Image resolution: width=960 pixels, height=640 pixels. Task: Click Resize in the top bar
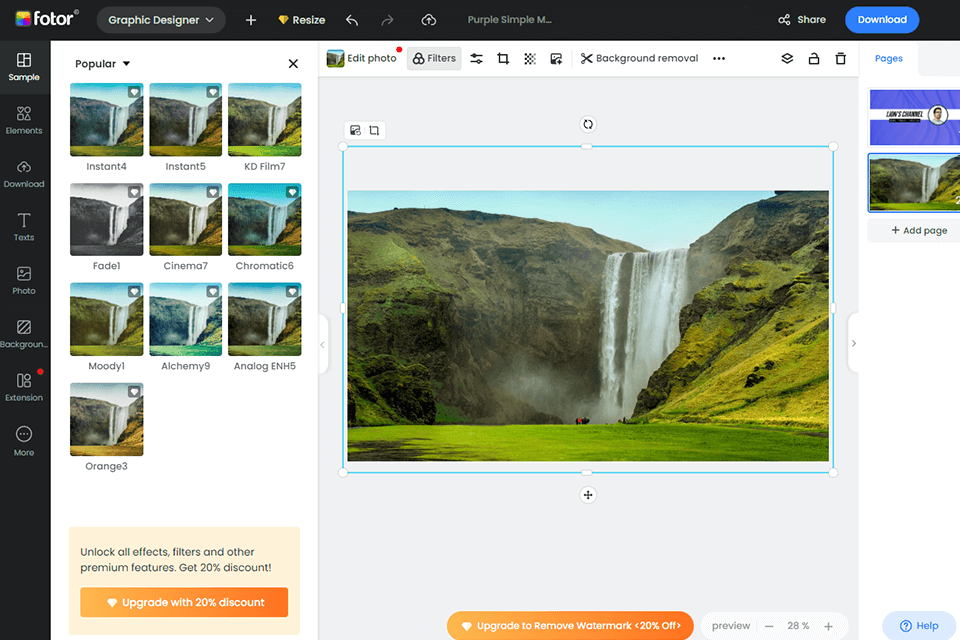[302, 20]
